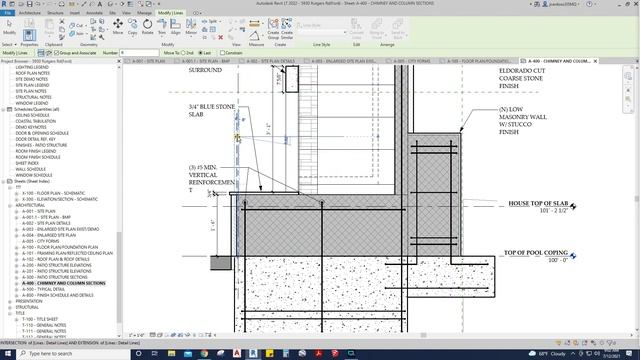Select the 2nd Move To radio option
Image resolution: width=640 pixels, height=360 pixels.
(183, 53)
